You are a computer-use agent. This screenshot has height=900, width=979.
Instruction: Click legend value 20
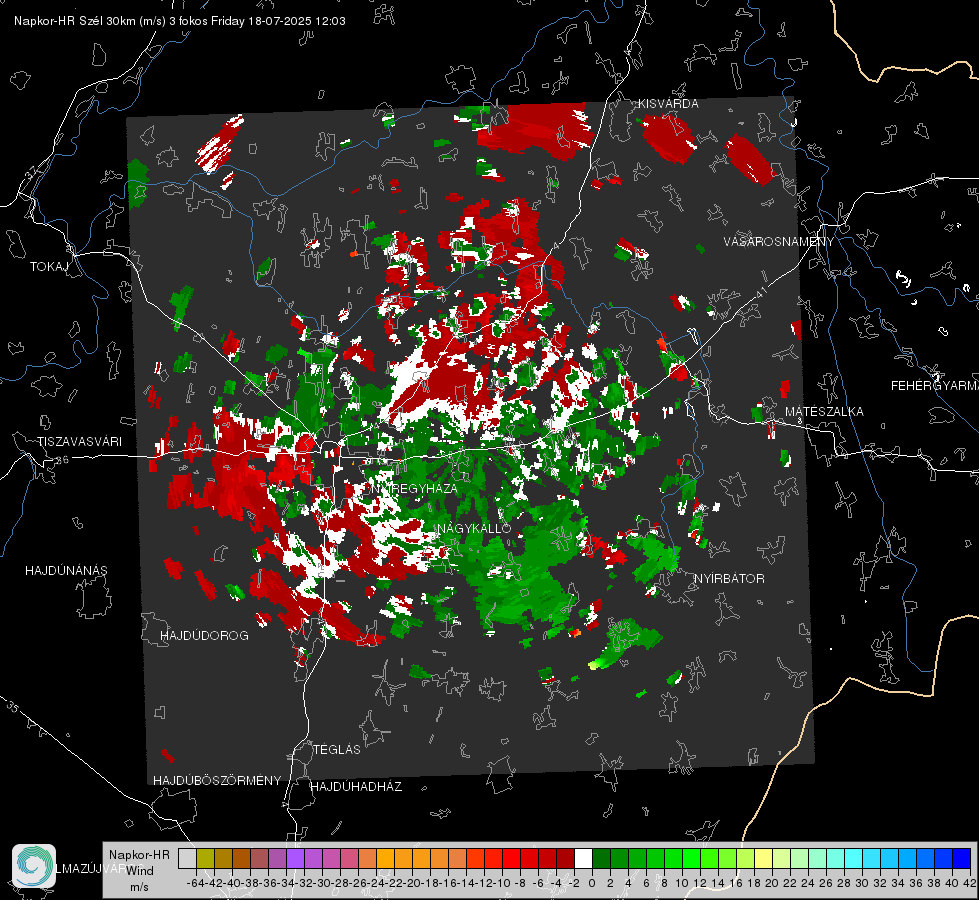[x=772, y=884]
